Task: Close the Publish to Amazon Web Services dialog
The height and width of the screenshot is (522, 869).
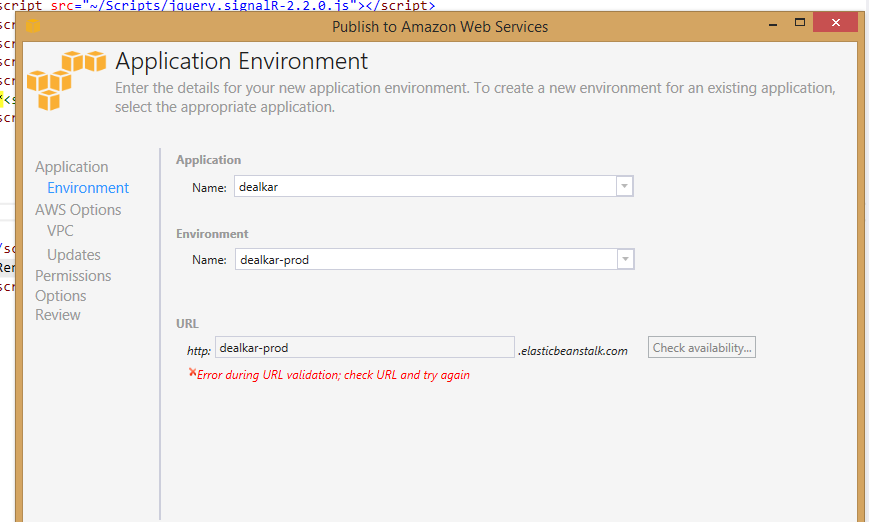Action: pyautogui.click(x=836, y=23)
